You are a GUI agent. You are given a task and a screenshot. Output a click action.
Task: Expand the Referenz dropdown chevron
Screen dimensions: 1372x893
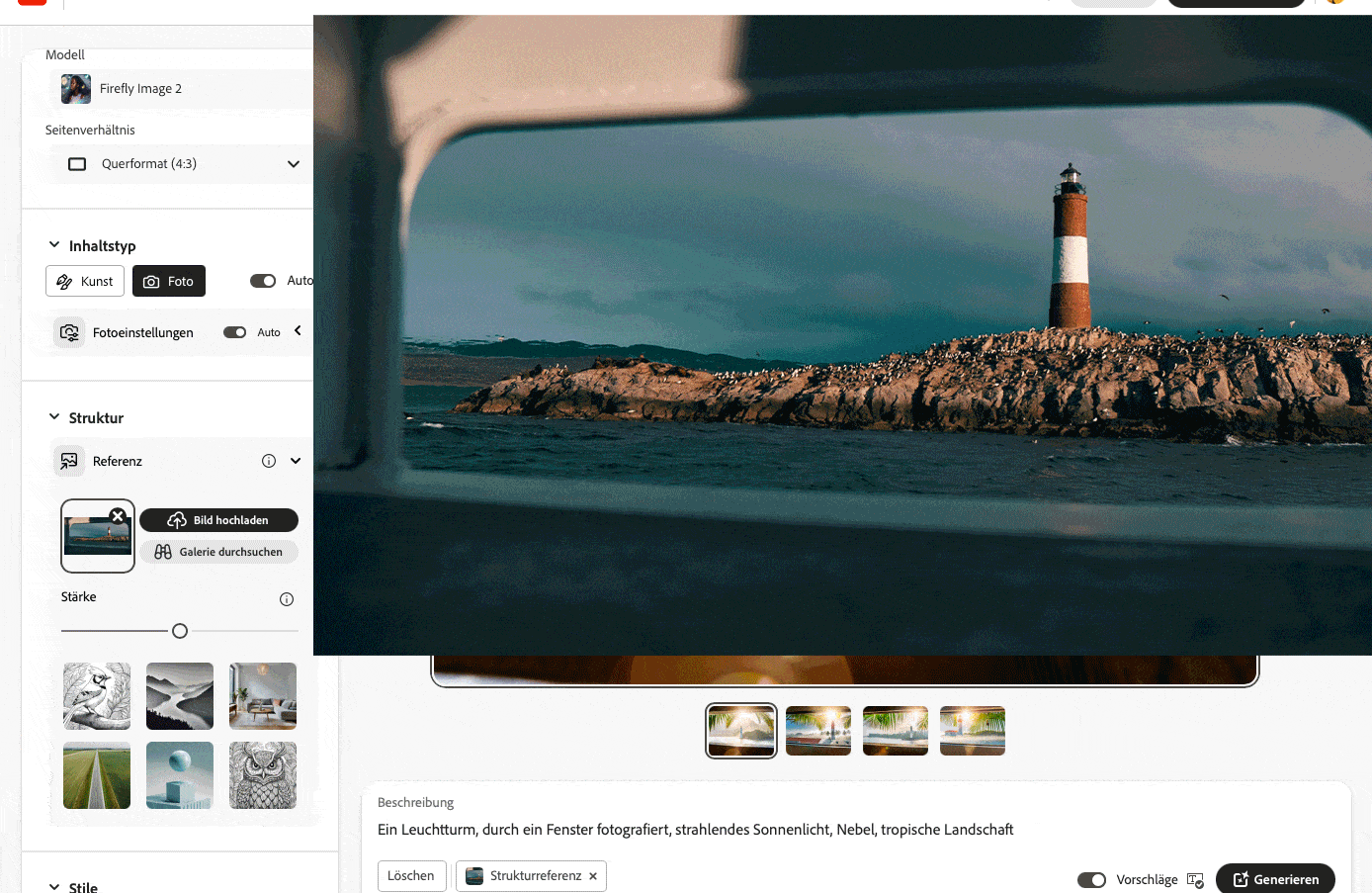tap(296, 461)
